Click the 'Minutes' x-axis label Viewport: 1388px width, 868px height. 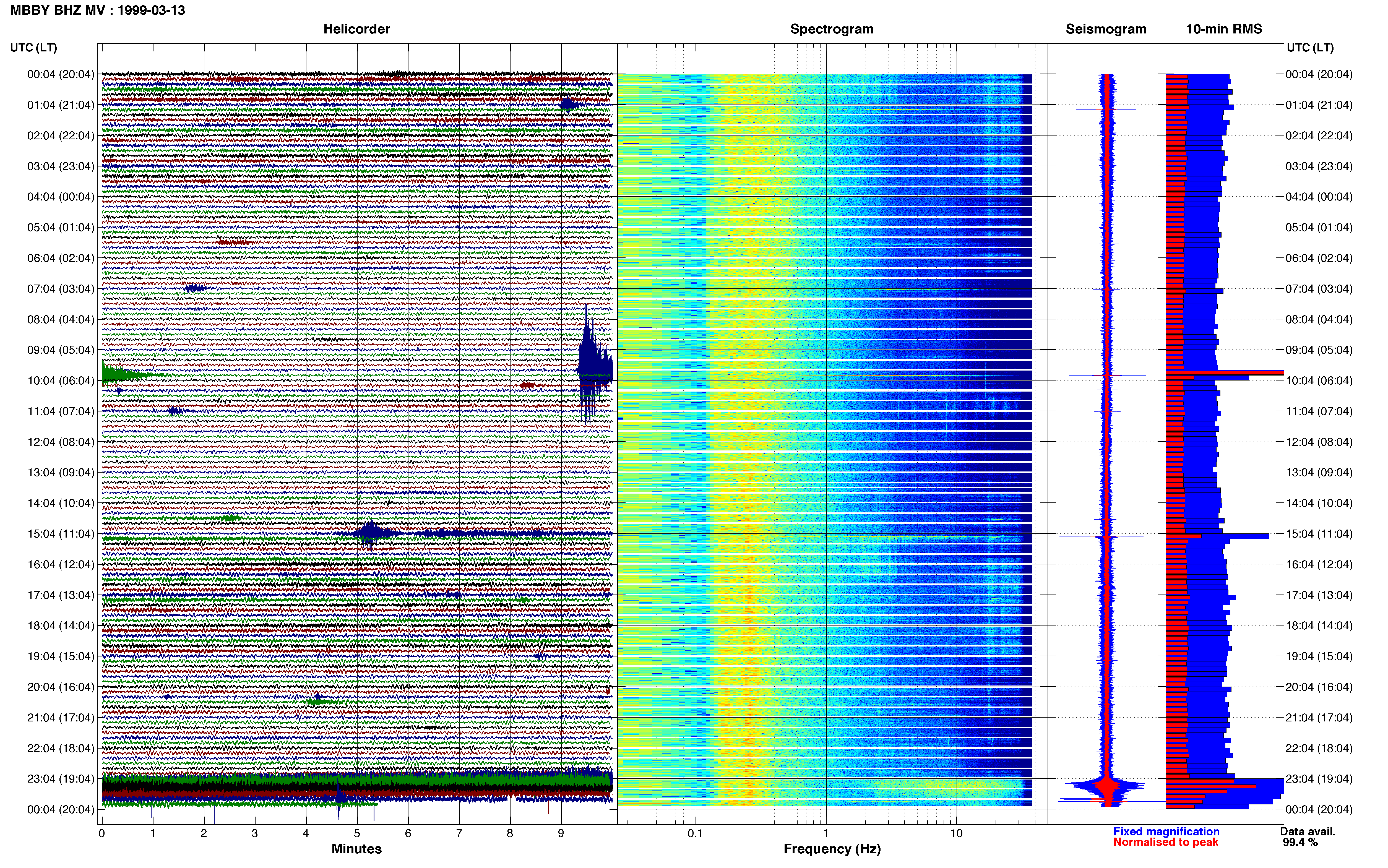coord(356,849)
